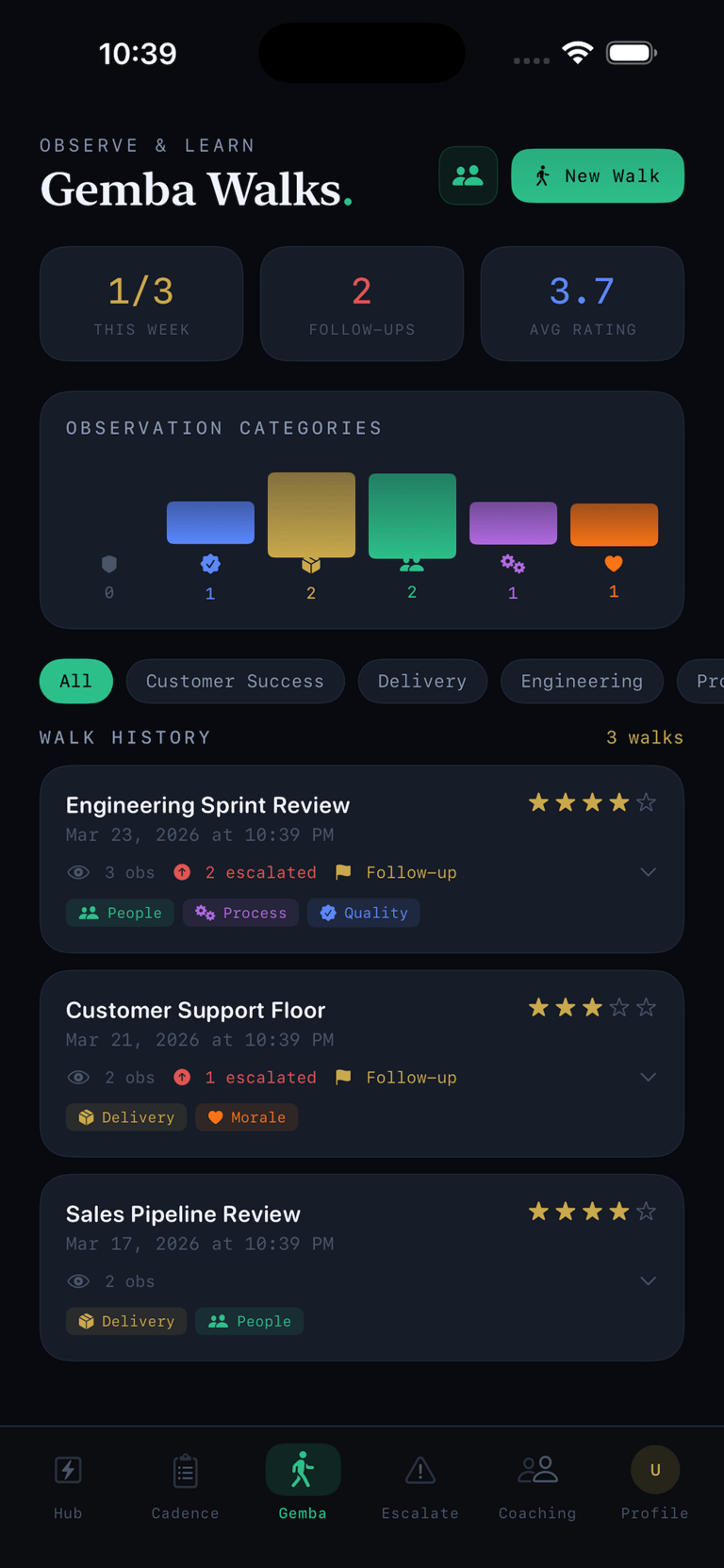Image resolution: width=724 pixels, height=1568 pixels.
Task: Start a New Walk
Action: (x=598, y=175)
